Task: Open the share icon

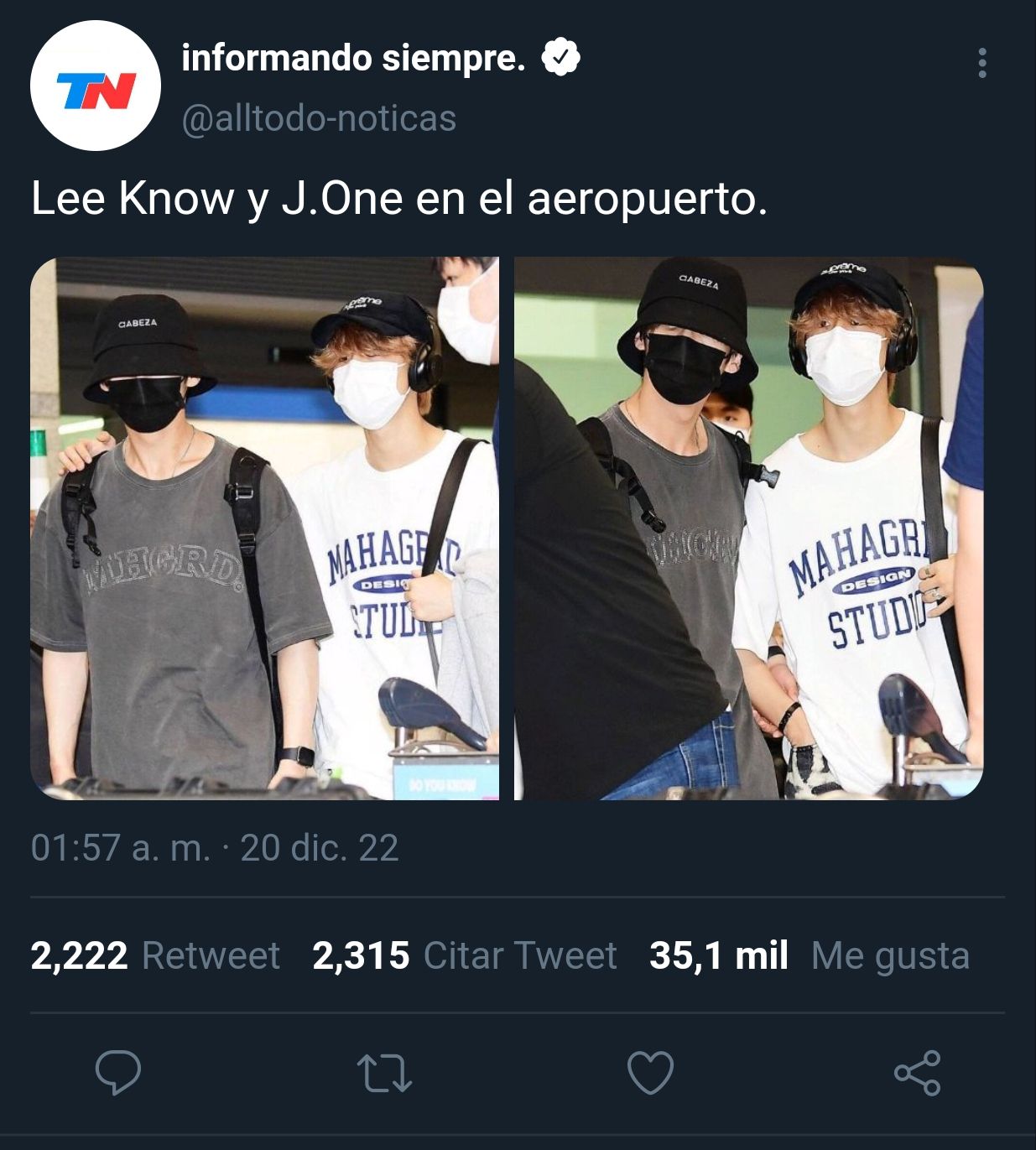Action: coord(918,1072)
